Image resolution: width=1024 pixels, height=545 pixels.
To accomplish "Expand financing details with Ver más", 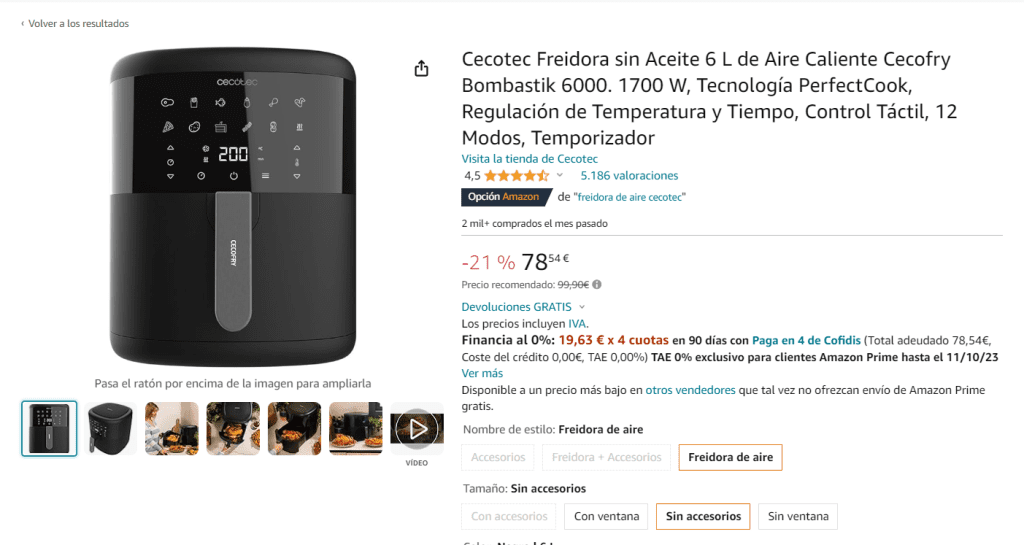I will 482,373.
